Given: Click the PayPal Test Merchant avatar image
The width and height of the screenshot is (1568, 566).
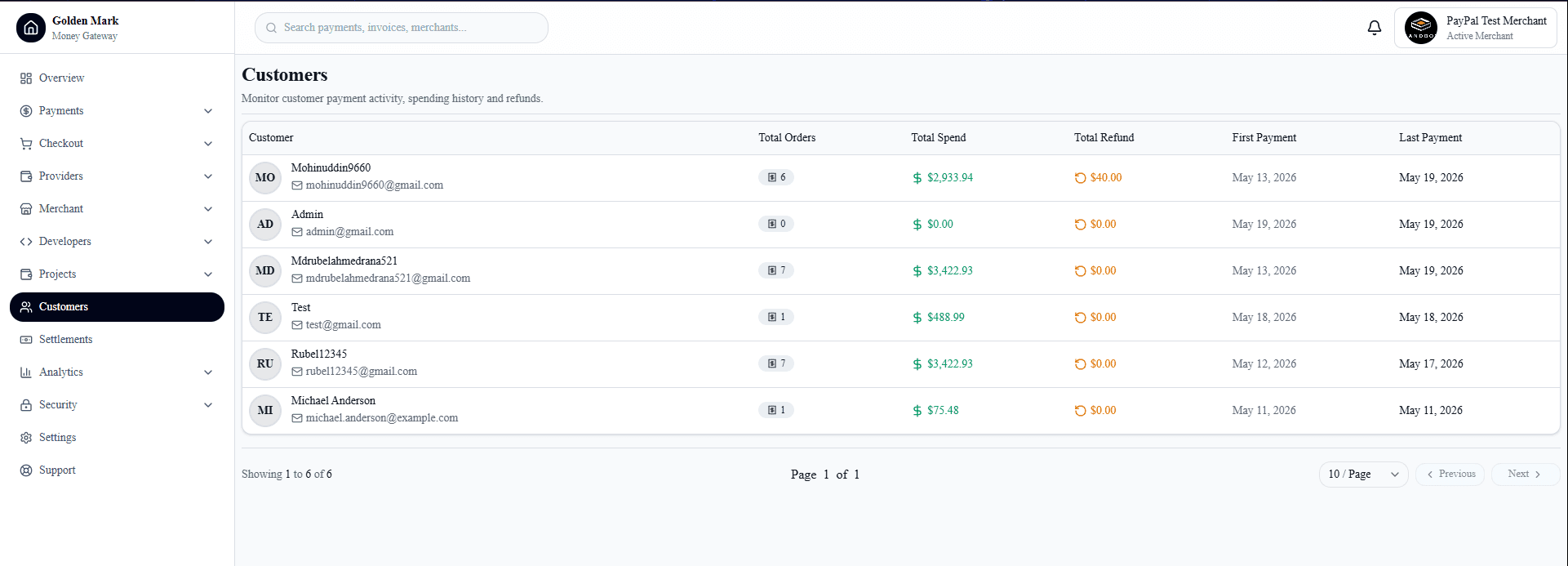Looking at the screenshot, I should 1421,28.
